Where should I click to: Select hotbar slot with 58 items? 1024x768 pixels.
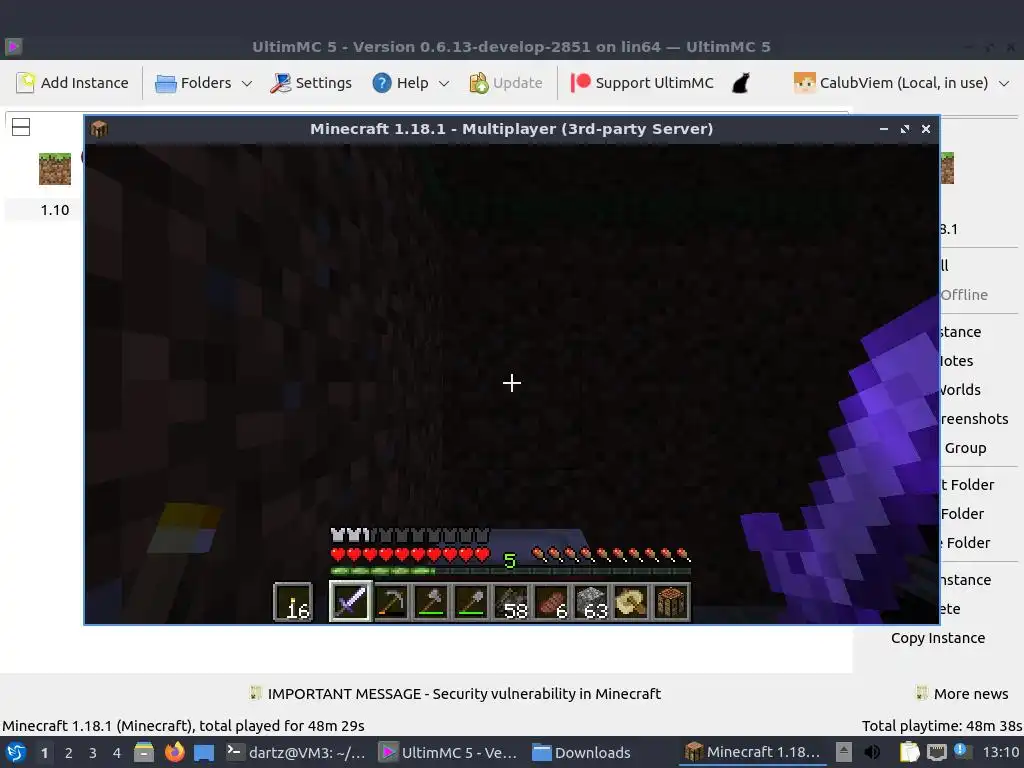pyautogui.click(x=511, y=601)
